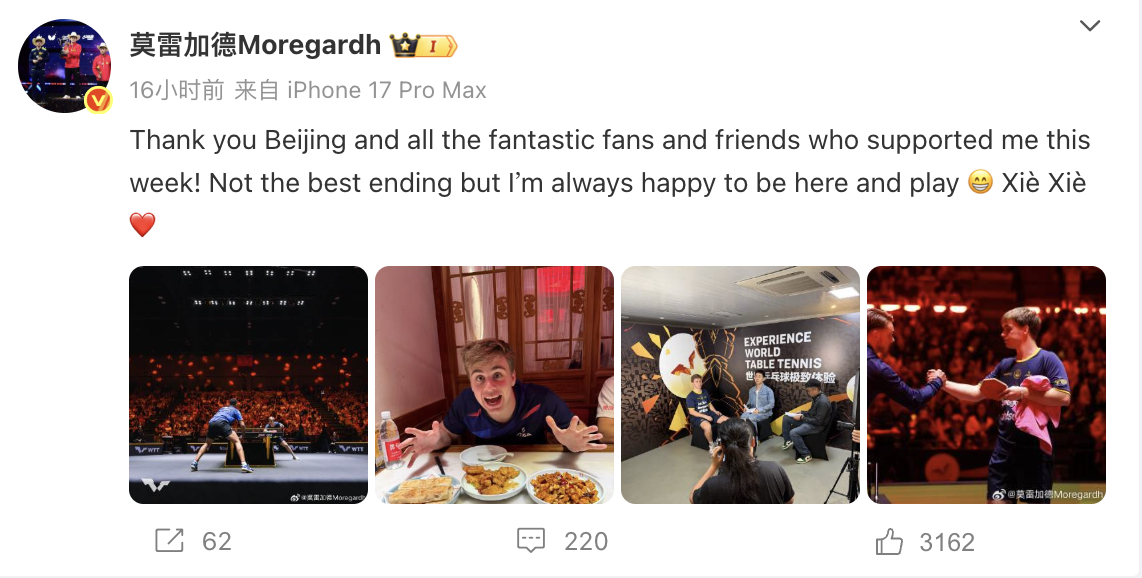Open 莫雷加德Moregardh username link
The width and height of the screenshot is (1142, 578).
256,45
